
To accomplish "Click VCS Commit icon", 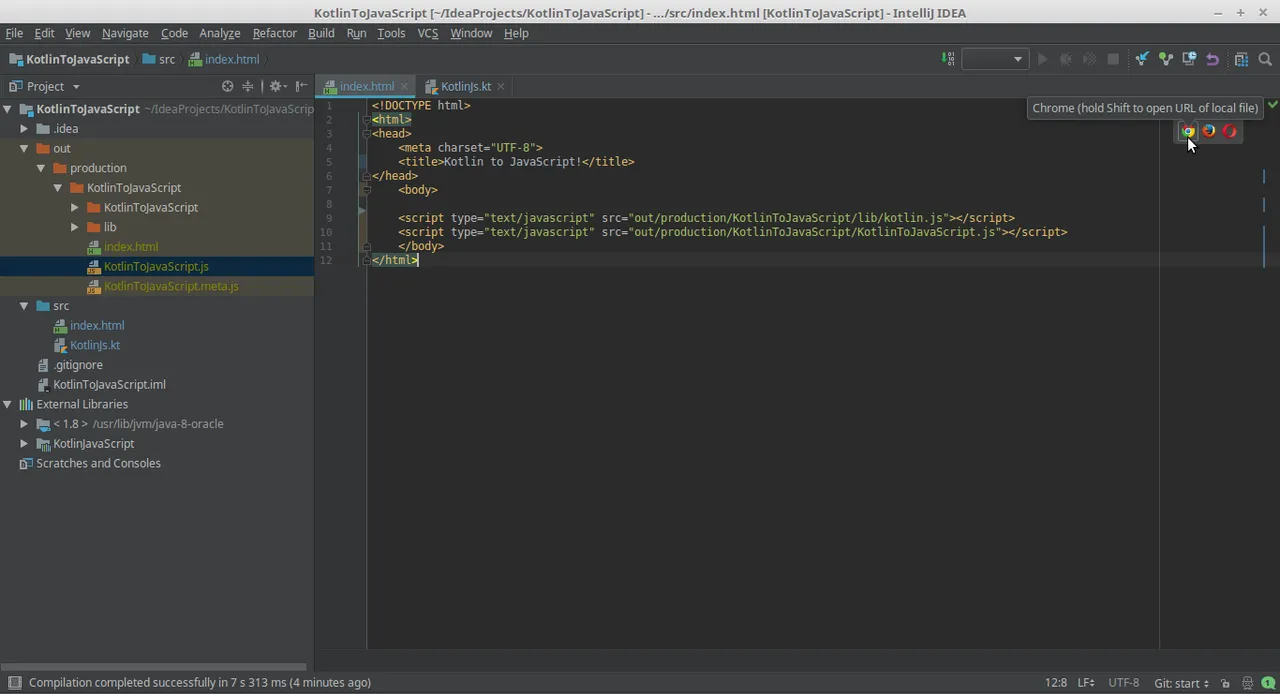I will [x=1165, y=59].
